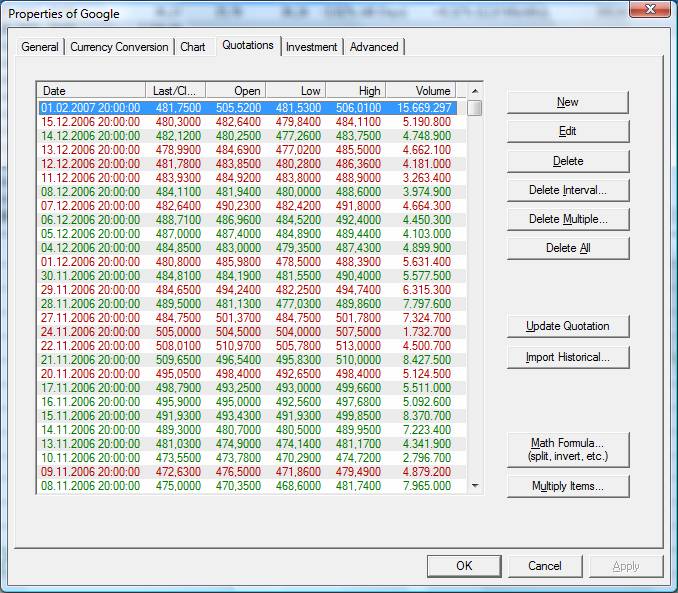Select the 14.12.2006 20:00:00 row

coord(252,136)
